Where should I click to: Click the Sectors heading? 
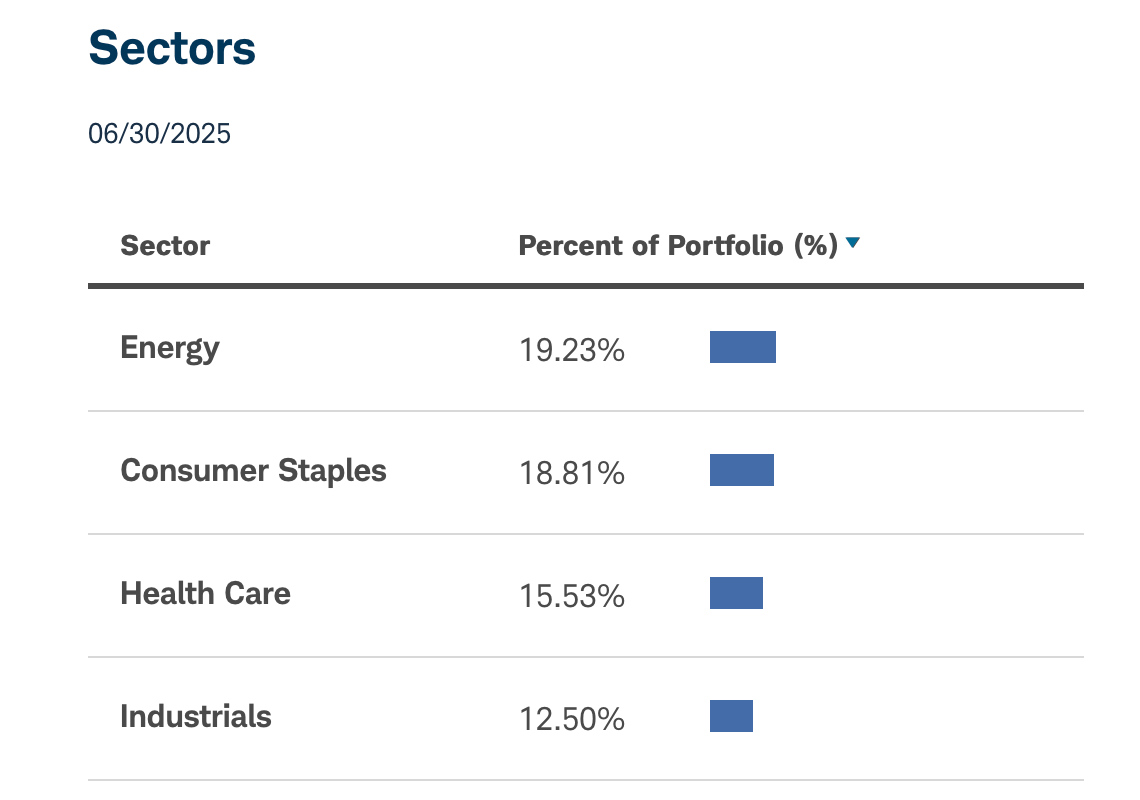point(172,48)
